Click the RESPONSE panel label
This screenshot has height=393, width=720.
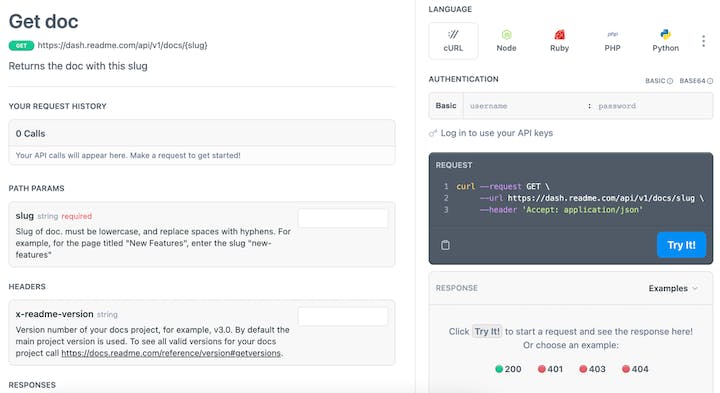[456, 288]
